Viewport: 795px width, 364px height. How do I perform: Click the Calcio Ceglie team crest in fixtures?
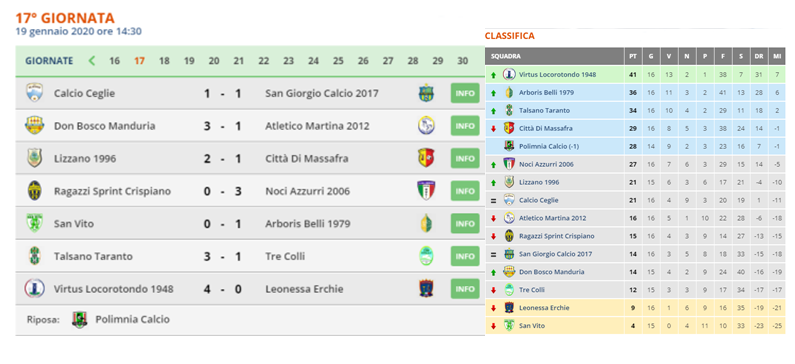coord(34,93)
